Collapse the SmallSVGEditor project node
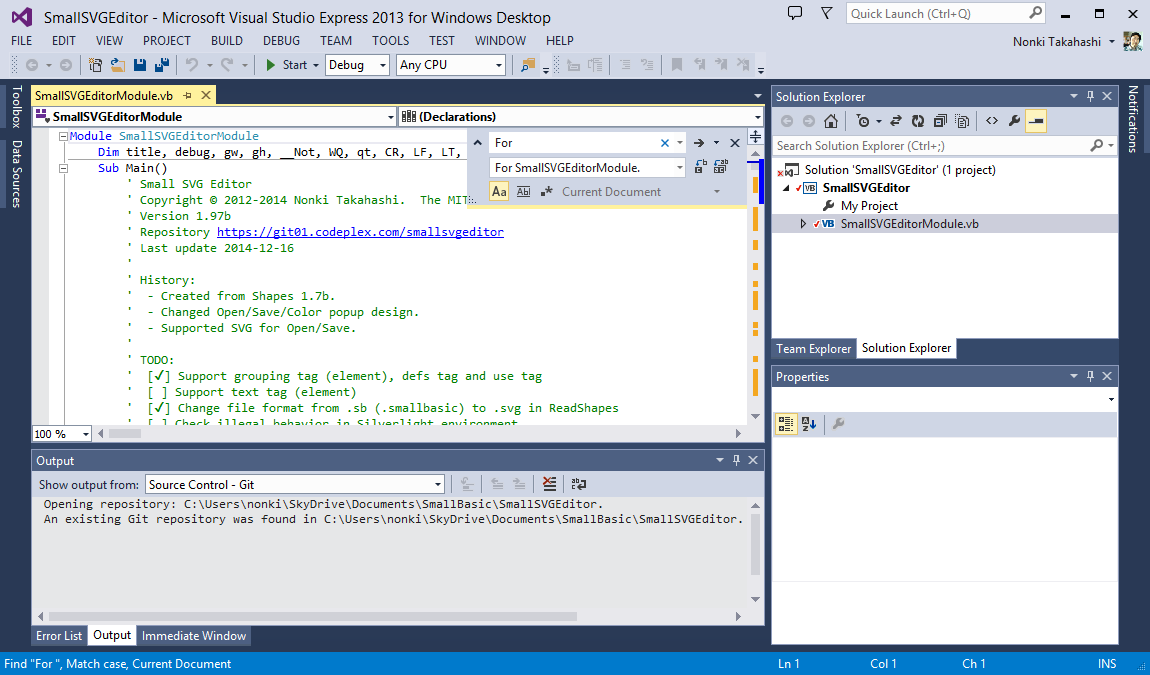The image size is (1150, 675). [788, 188]
